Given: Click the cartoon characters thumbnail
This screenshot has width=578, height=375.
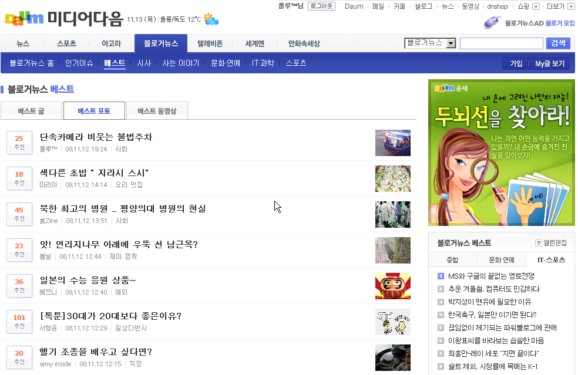Looking at the screenshot, I should [393, 322].
